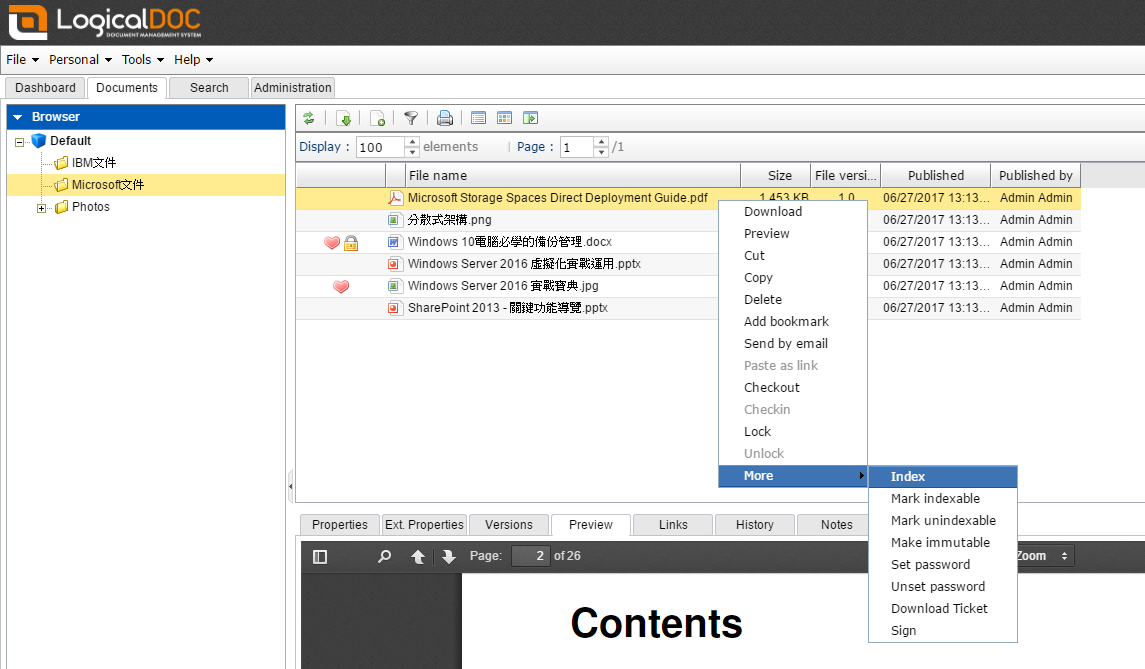Click the Photos folder icon
This screenshot has width=1145, height=669.
tap(61, 207)
